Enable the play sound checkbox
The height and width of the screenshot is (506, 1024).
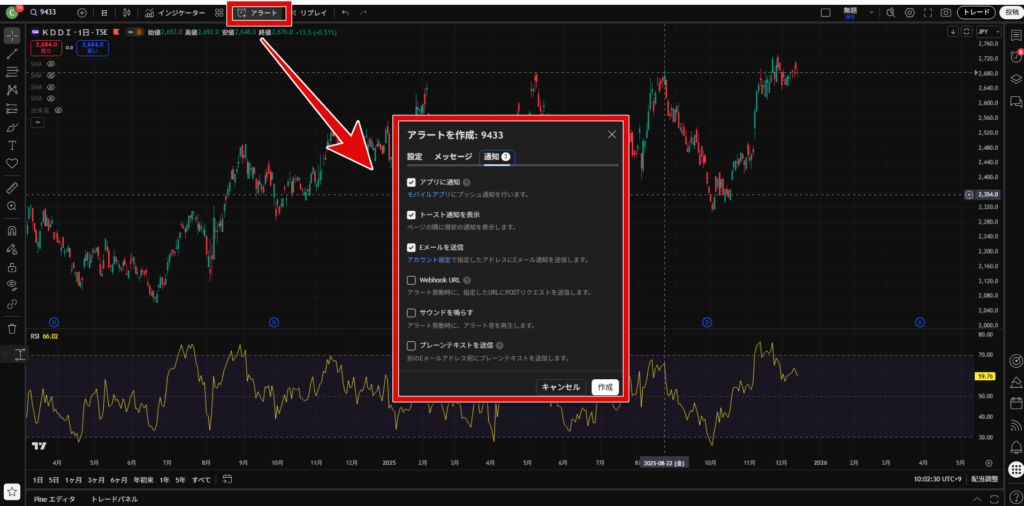tap(412, 313)
